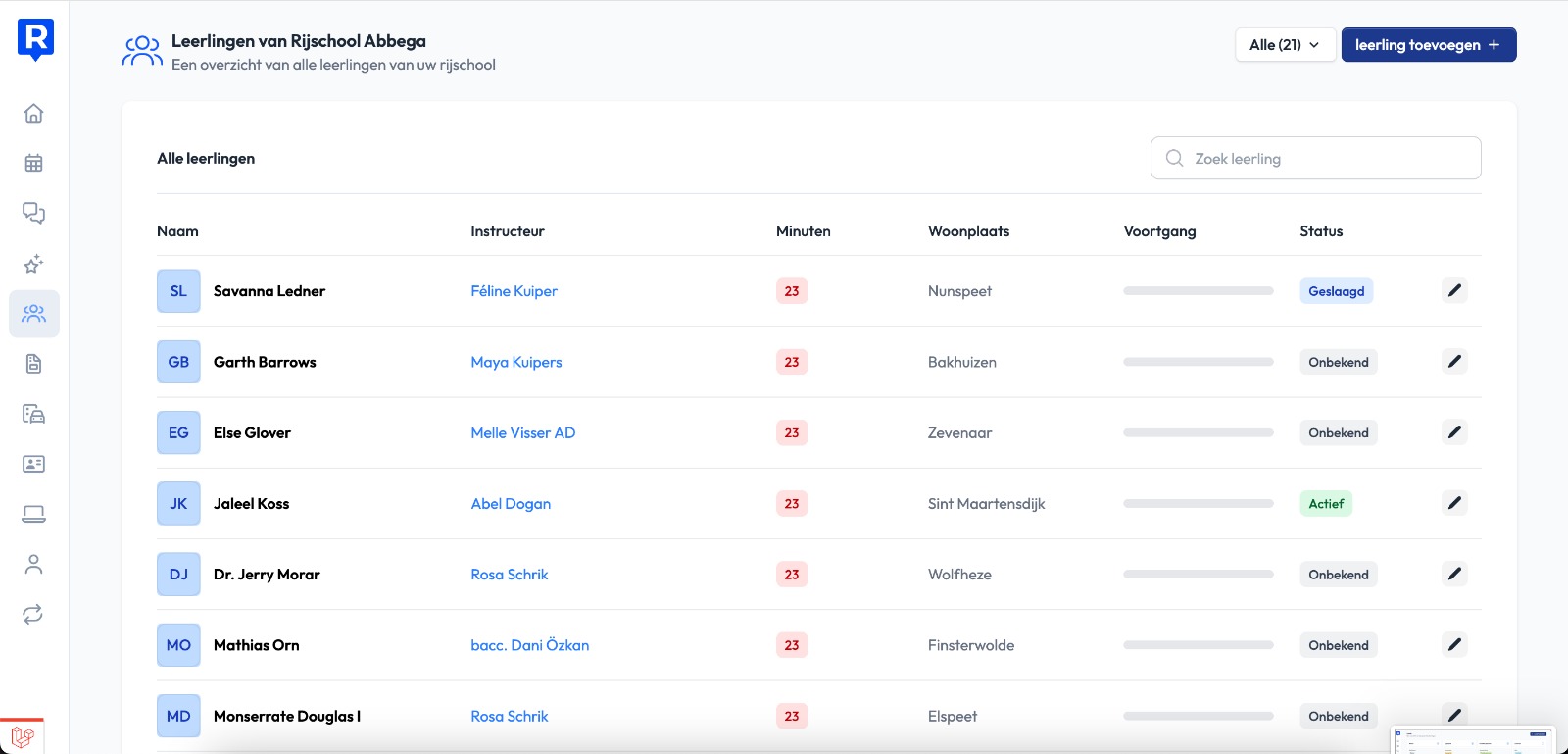Click the sparkle stars sidebar icon
The height and width of the screenshot is (754, 1568).
(x=33, y=264)
